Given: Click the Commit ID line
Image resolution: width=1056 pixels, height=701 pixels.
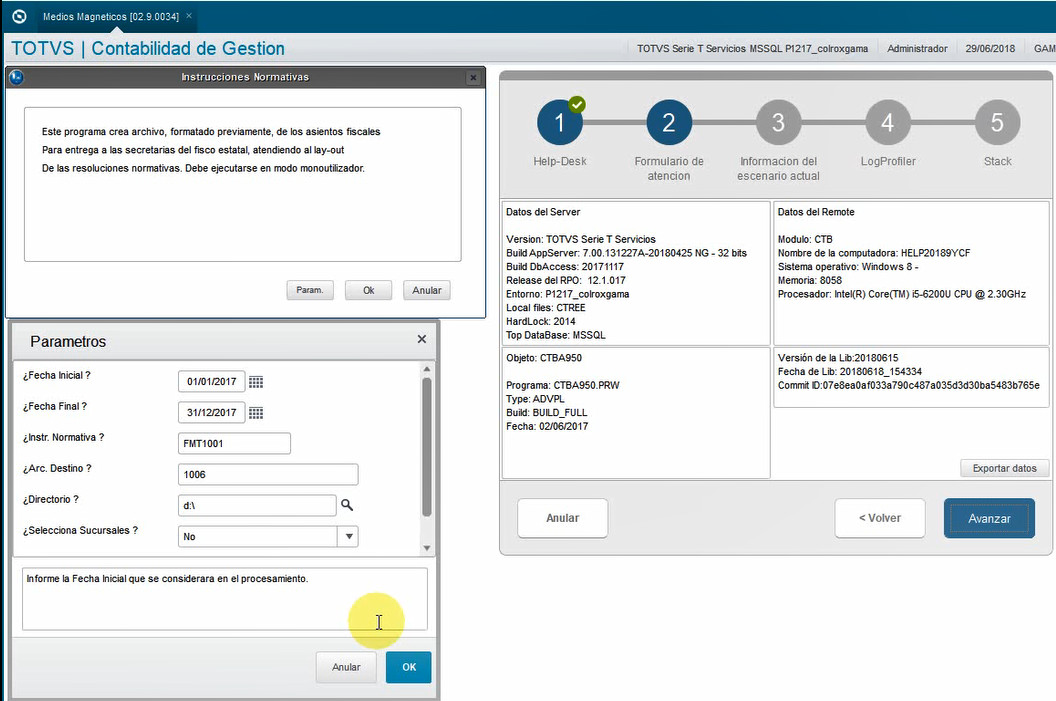Looking at the screenshot, I should coord(909,385).
